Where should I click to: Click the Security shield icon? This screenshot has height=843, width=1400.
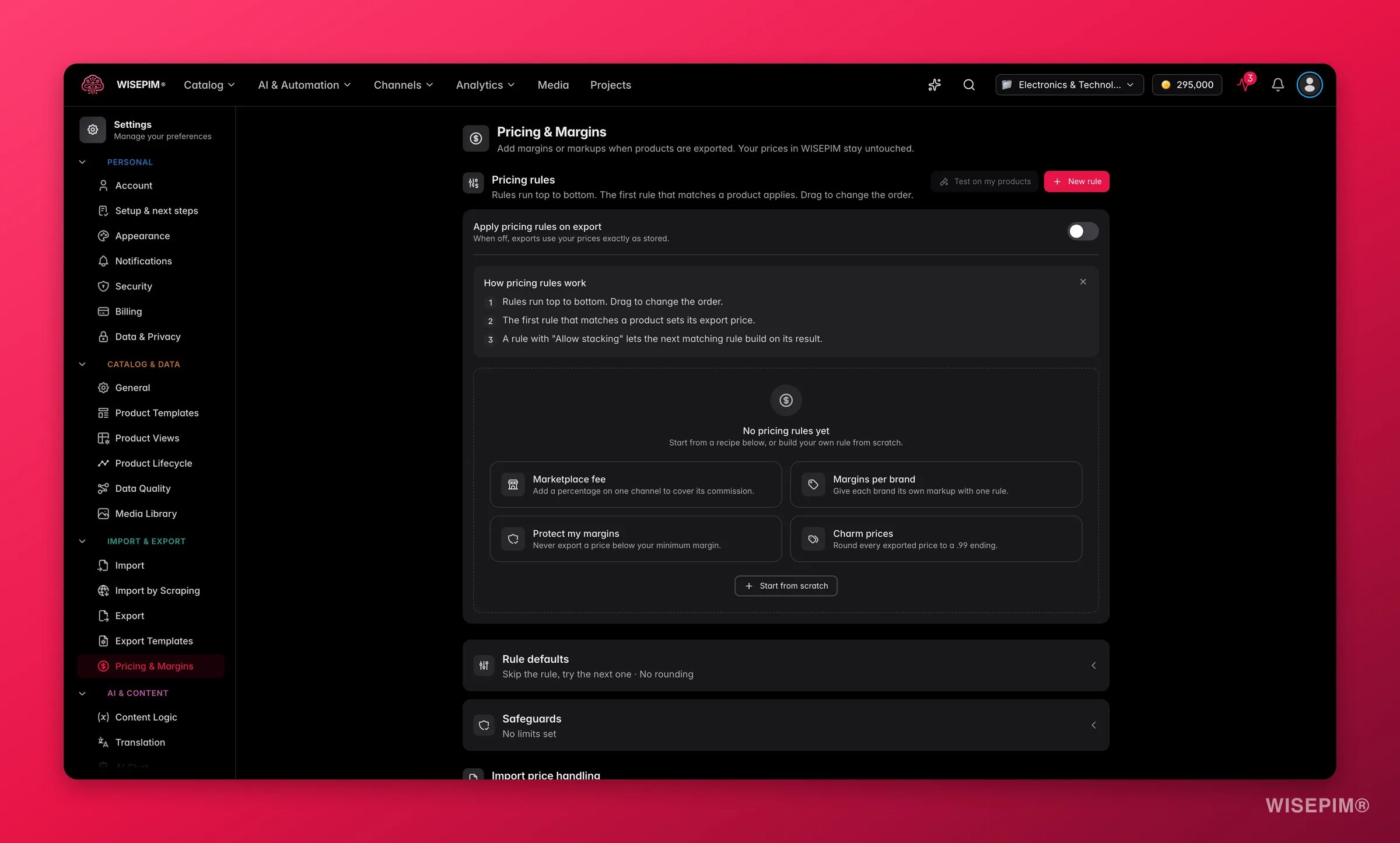[103, 286]
